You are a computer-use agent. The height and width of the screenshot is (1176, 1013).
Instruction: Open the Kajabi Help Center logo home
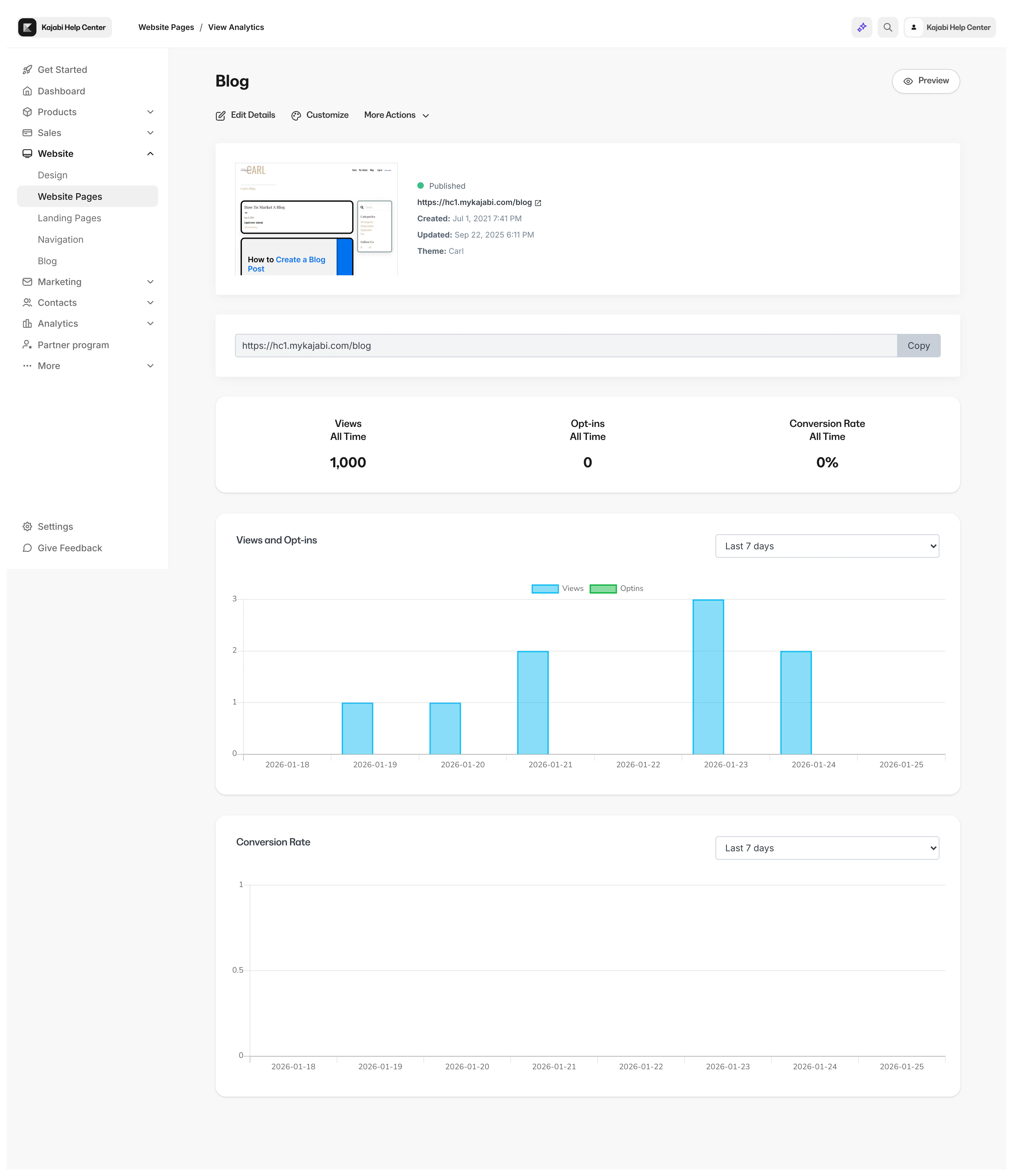63,27
